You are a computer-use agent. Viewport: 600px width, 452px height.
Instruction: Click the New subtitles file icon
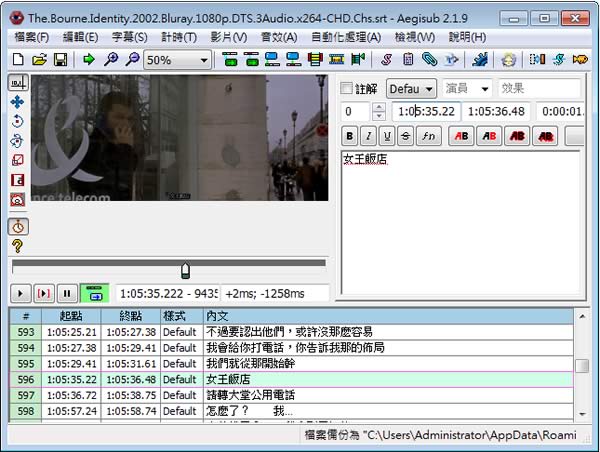tap(17, 61)
